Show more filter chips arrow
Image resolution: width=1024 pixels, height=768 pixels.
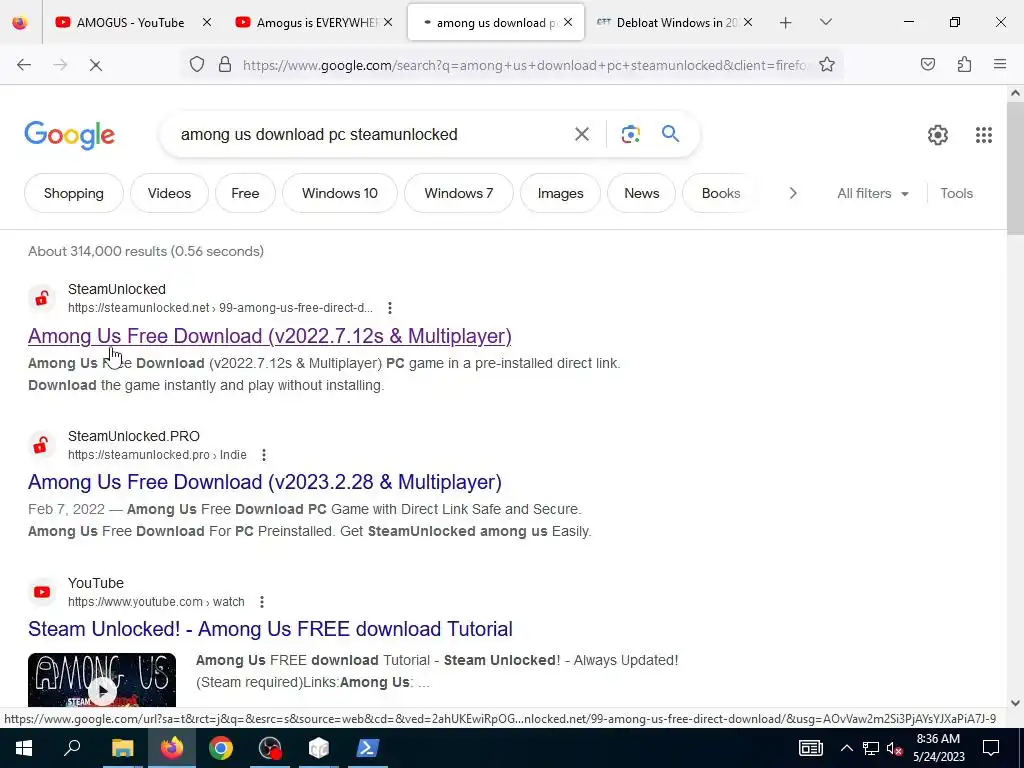pos(793,193)
